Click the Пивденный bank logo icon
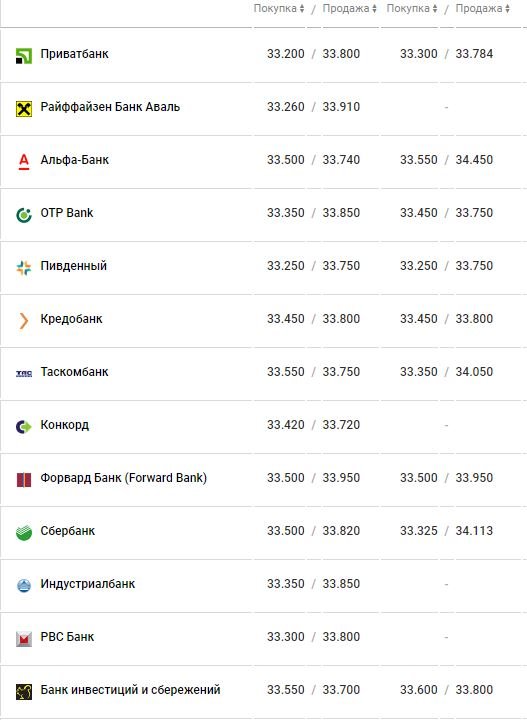 24,268
